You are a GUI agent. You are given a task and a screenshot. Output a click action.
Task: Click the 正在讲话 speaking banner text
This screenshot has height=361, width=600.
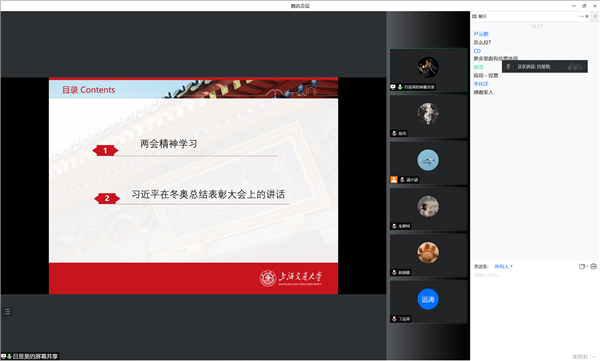(x=534, y=67)
